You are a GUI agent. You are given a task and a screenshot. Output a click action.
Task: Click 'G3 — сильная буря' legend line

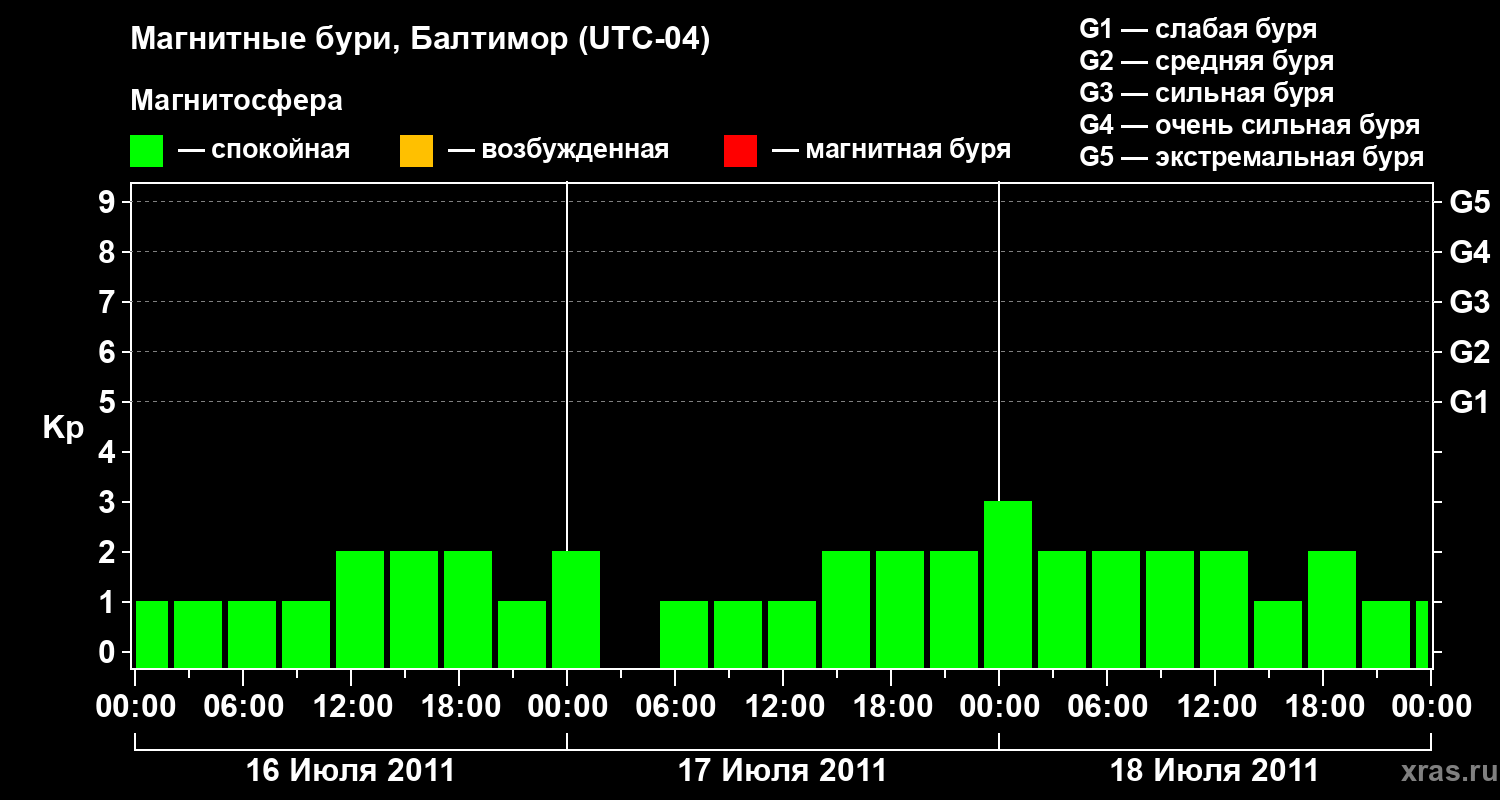point(1207,93)
